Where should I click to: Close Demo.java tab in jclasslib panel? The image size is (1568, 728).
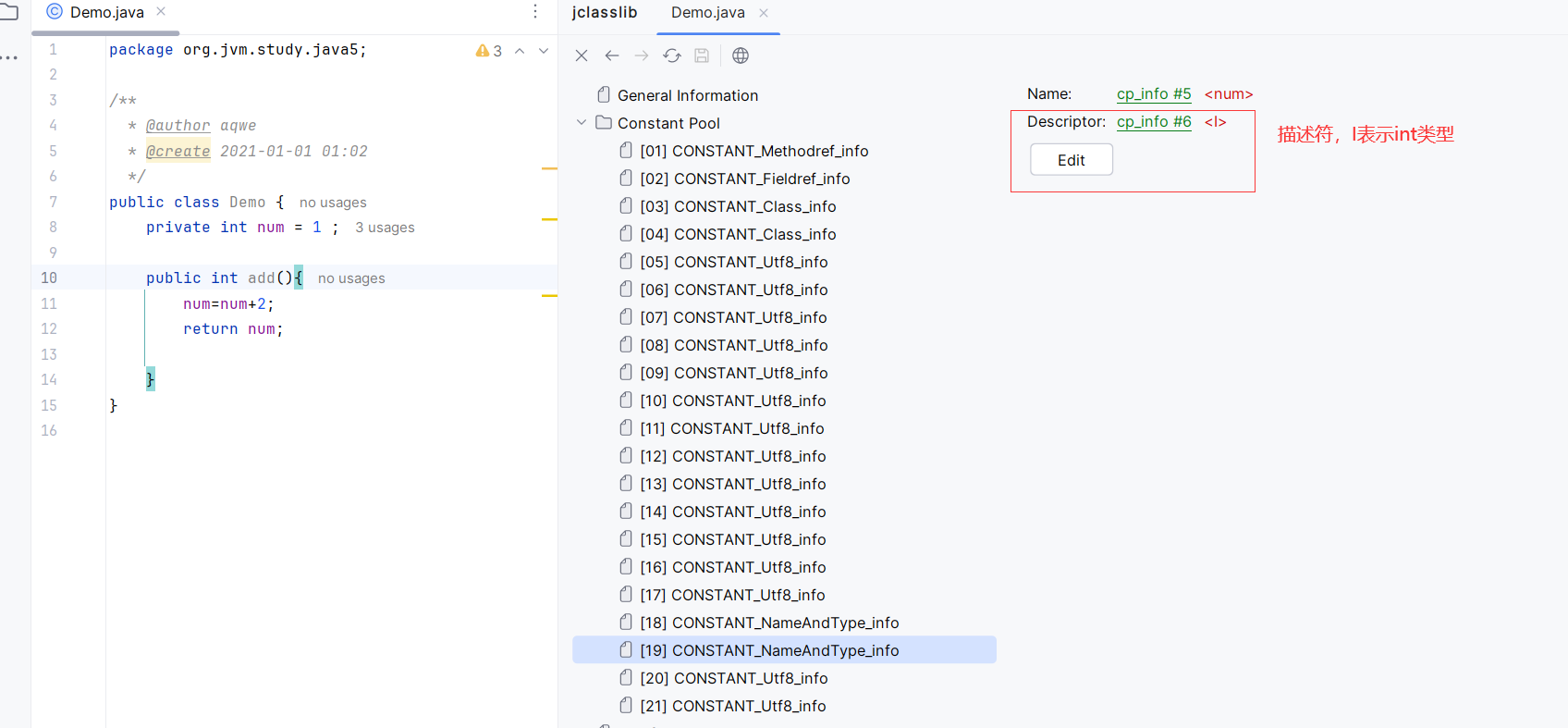click(764, 13)
